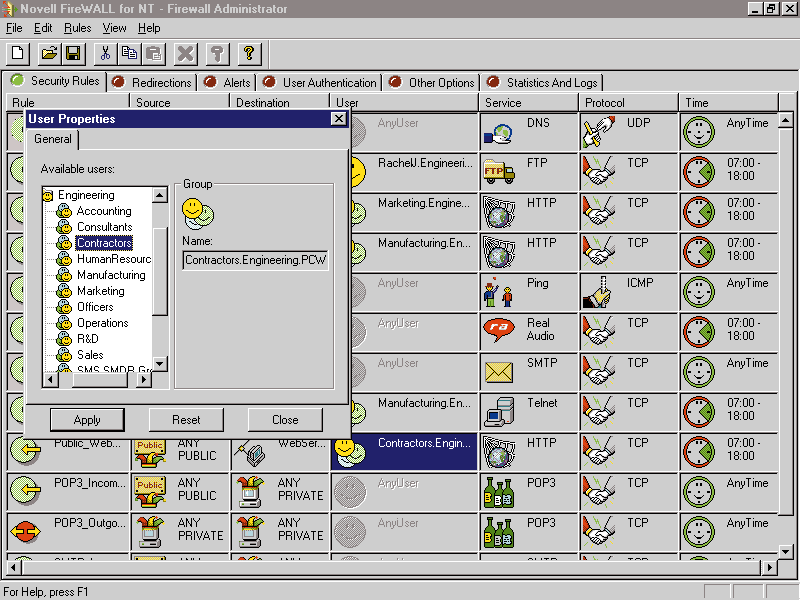Select Manufacturing in available users tree
Image resolution: width=800 pixels, height=600 pixels.
pyautogui.click(x=111, y=275)
